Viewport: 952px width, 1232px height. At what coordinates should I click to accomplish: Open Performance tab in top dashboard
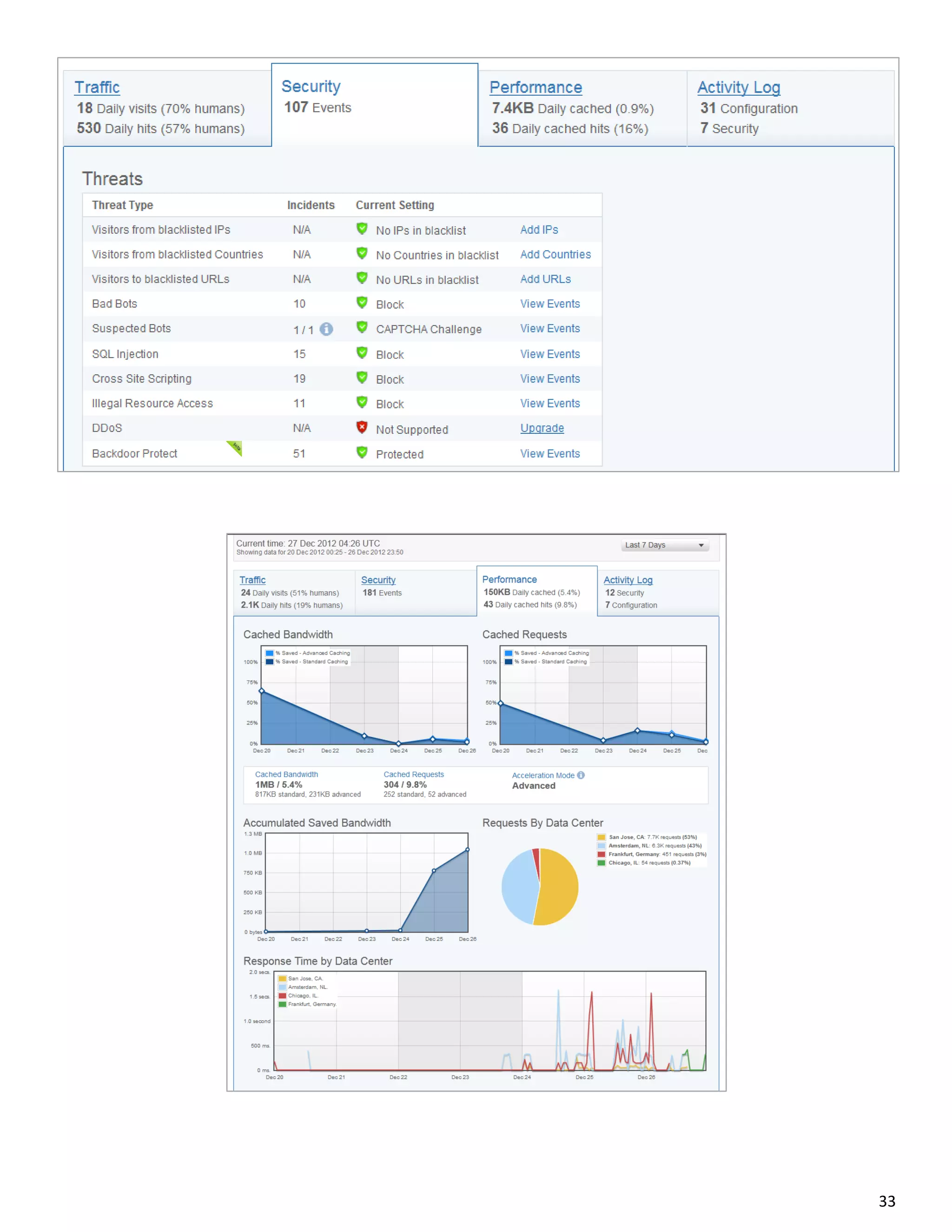(x=535, y=87)
